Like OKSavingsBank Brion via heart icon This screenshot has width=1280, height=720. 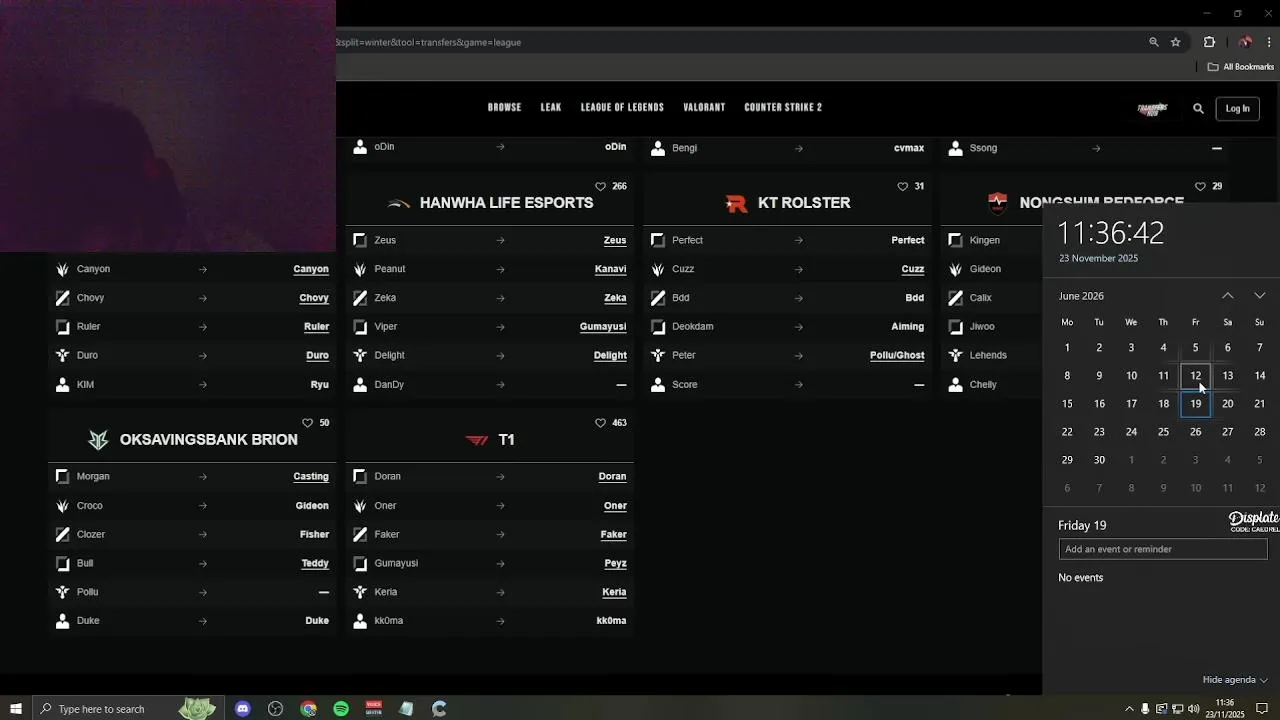pyautogui.click(x=307, y=423)
